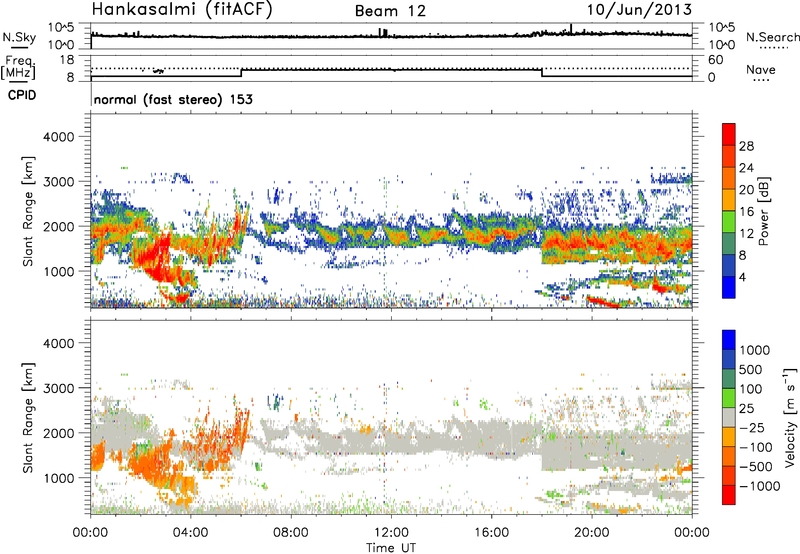Click the "4000" tick of the power panel

click(59, 137)
